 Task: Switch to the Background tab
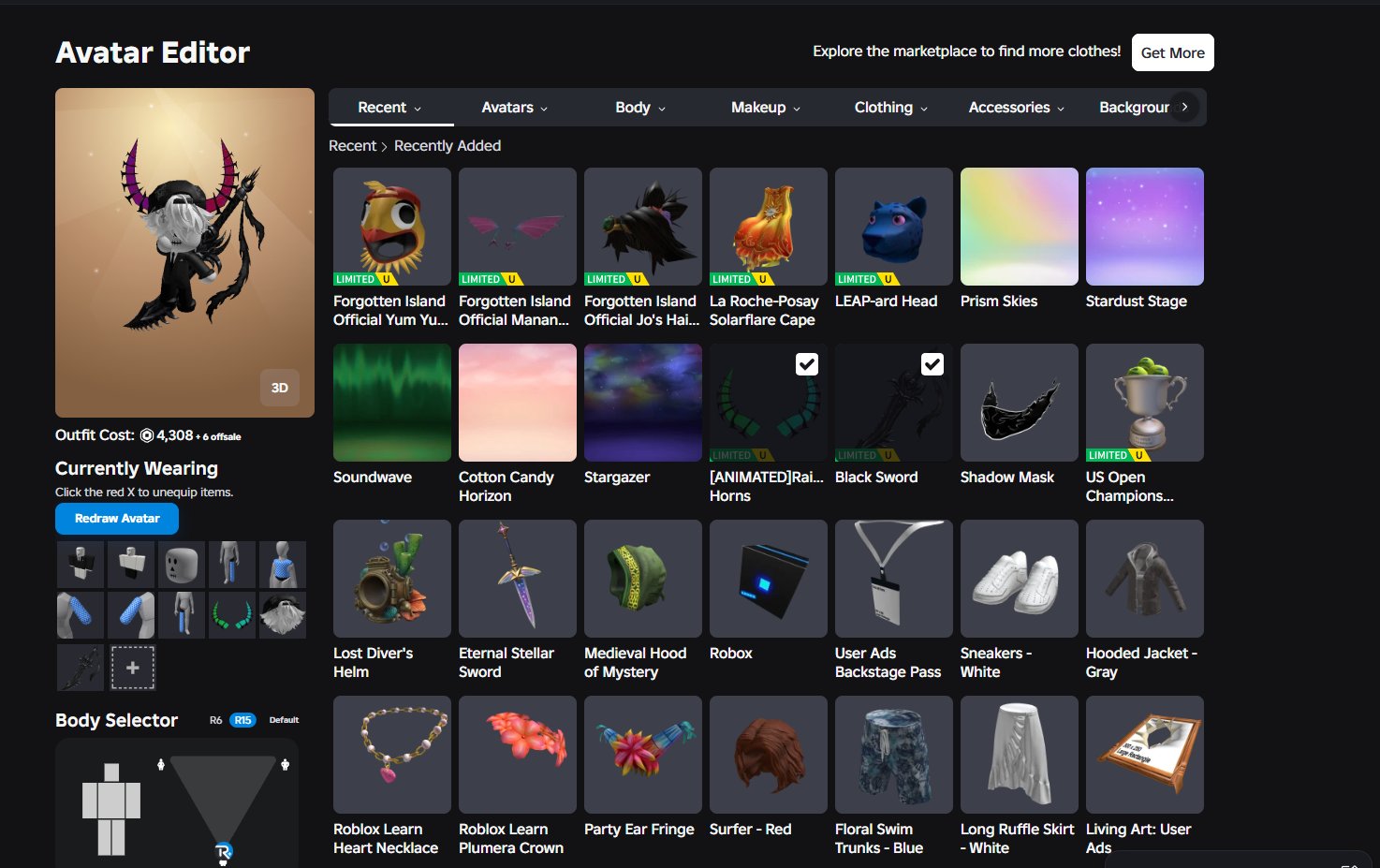click(1134, 108)
